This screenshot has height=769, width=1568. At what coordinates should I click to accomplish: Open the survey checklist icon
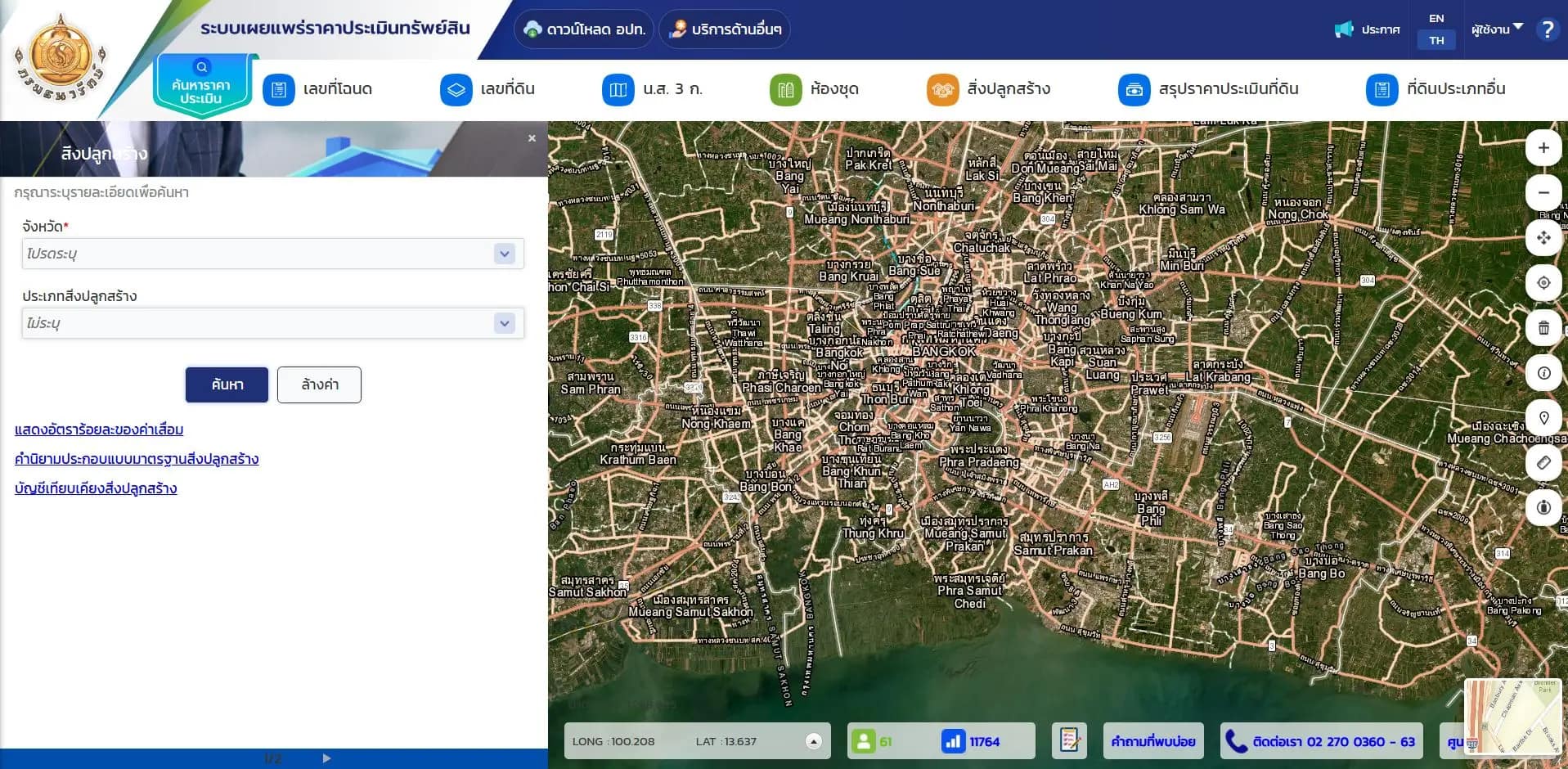tap(1069, 741)
